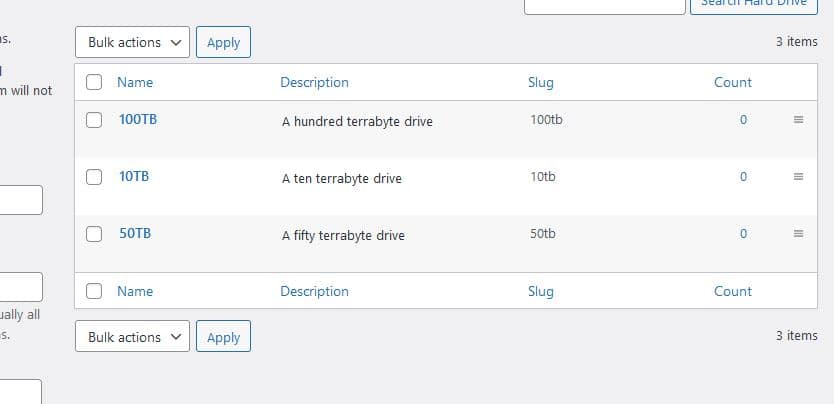Screen dimensions: 834x404
Task: Toggle select-all checkbox in table footer
Action: 94,291
